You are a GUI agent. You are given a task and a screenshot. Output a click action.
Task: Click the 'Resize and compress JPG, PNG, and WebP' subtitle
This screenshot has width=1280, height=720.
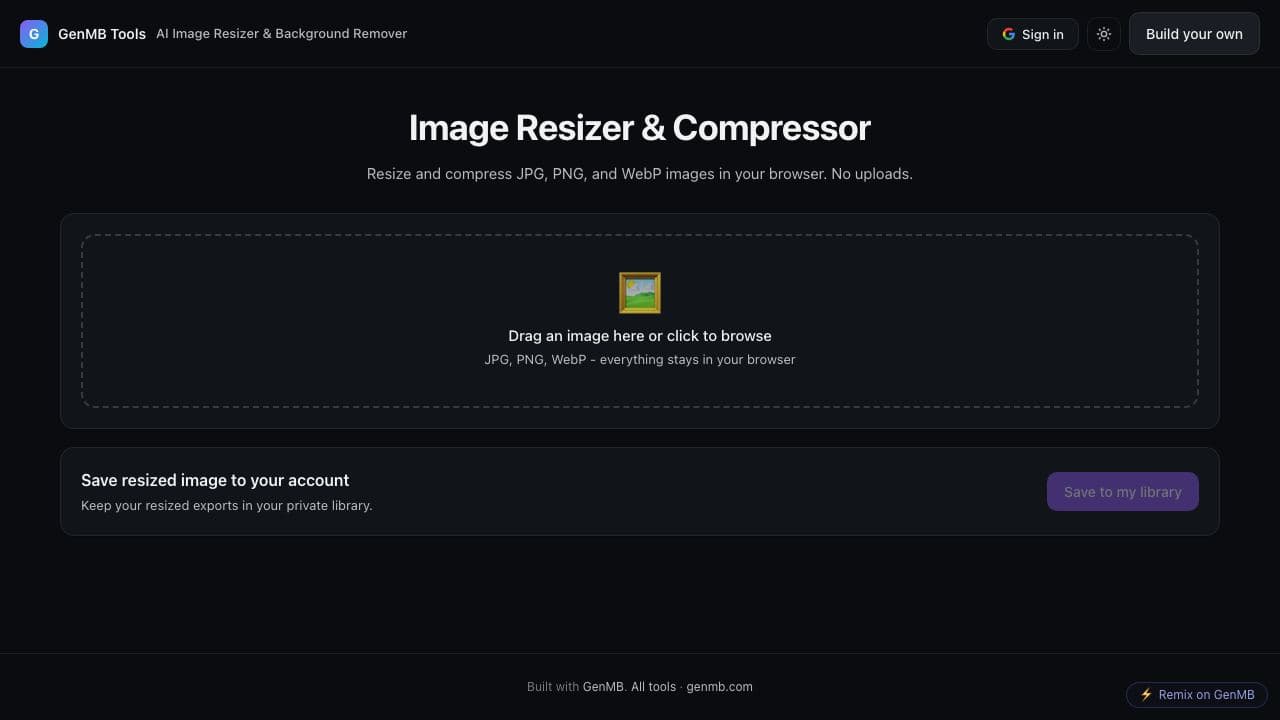[640, 174]
